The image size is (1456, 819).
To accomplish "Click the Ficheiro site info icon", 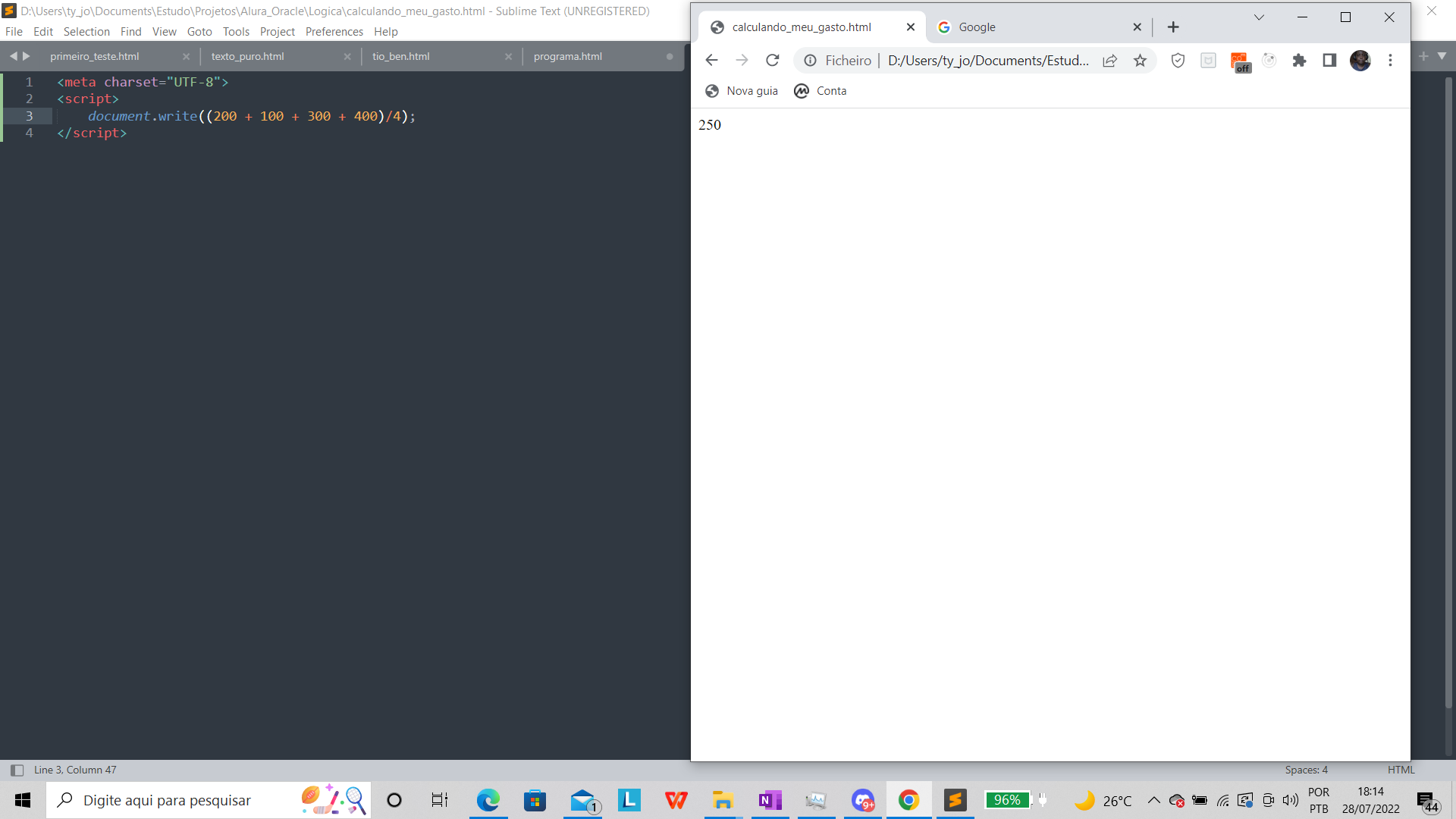I will (x=810, y=61).
